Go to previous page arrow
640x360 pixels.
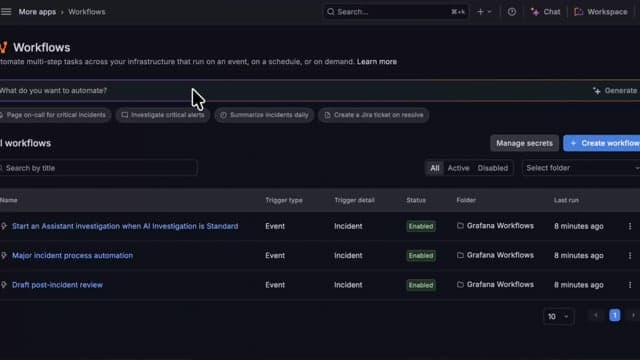click(x=596, y=316)
